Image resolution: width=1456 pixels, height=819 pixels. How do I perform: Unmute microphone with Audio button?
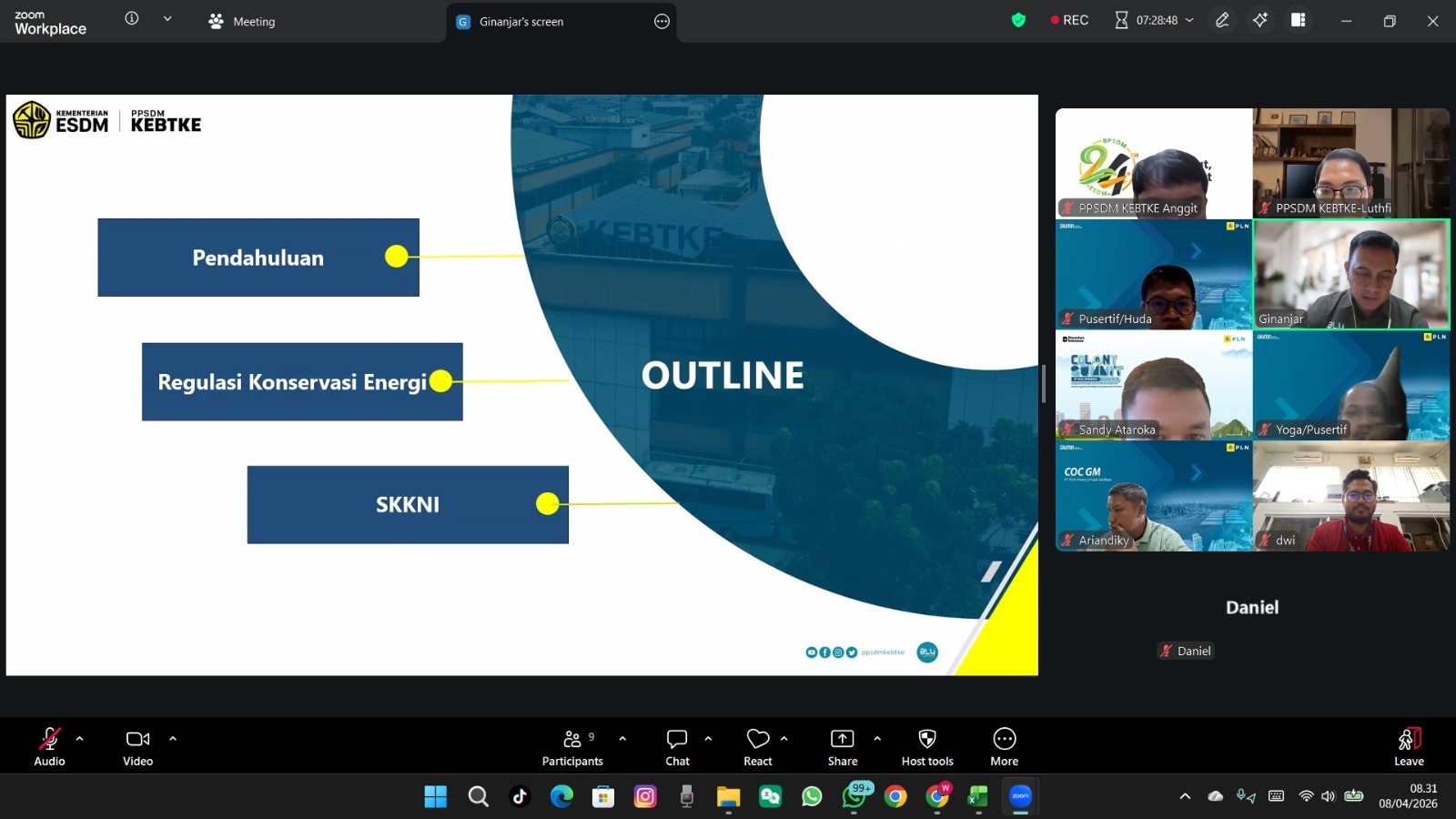(x=49, y=747)
